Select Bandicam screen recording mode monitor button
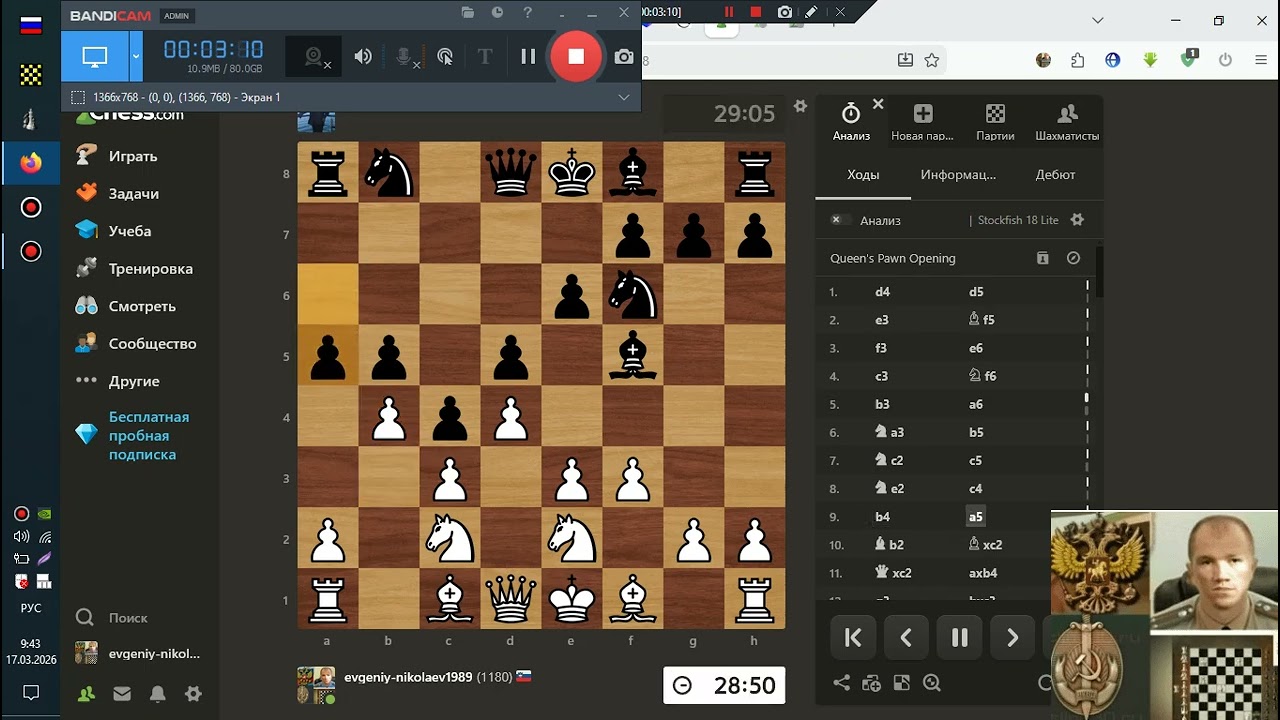The image size is (1280, 720). [x=95, y=57]
